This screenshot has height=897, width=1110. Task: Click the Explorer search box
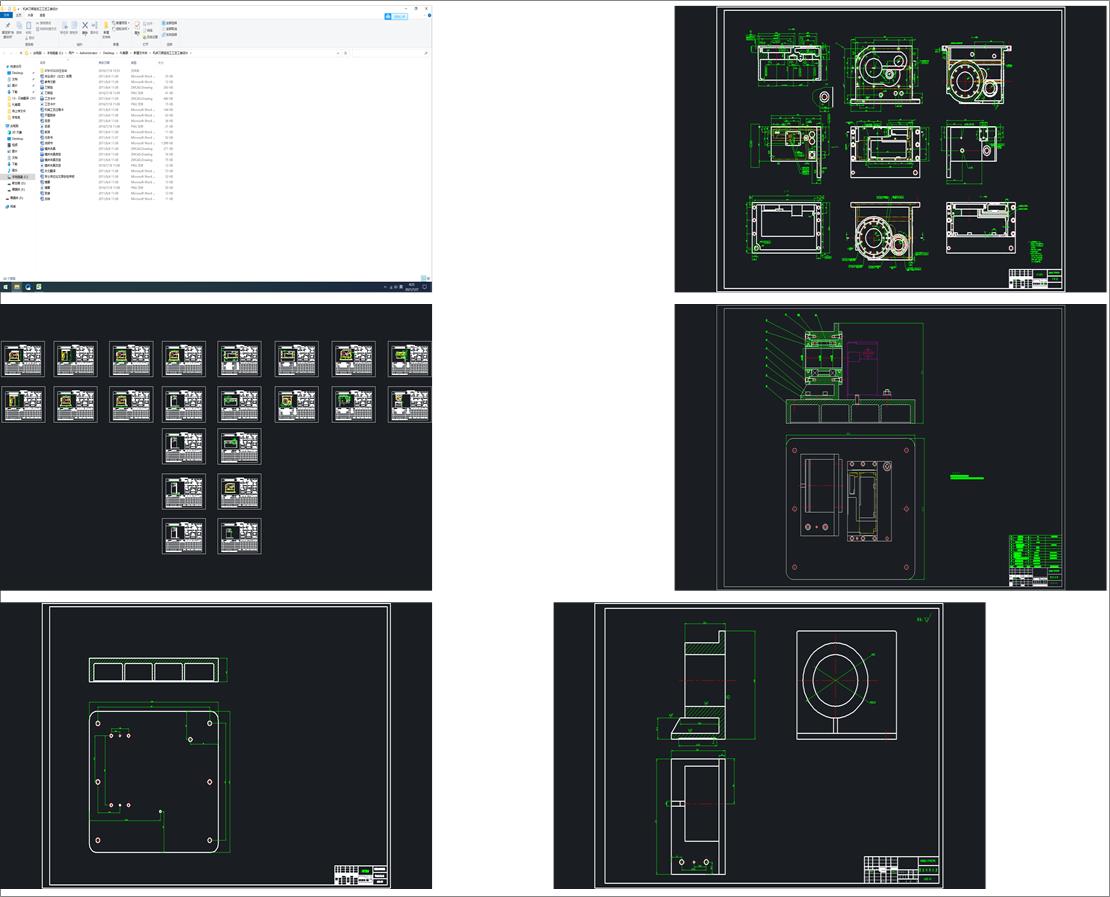(391, 53)
